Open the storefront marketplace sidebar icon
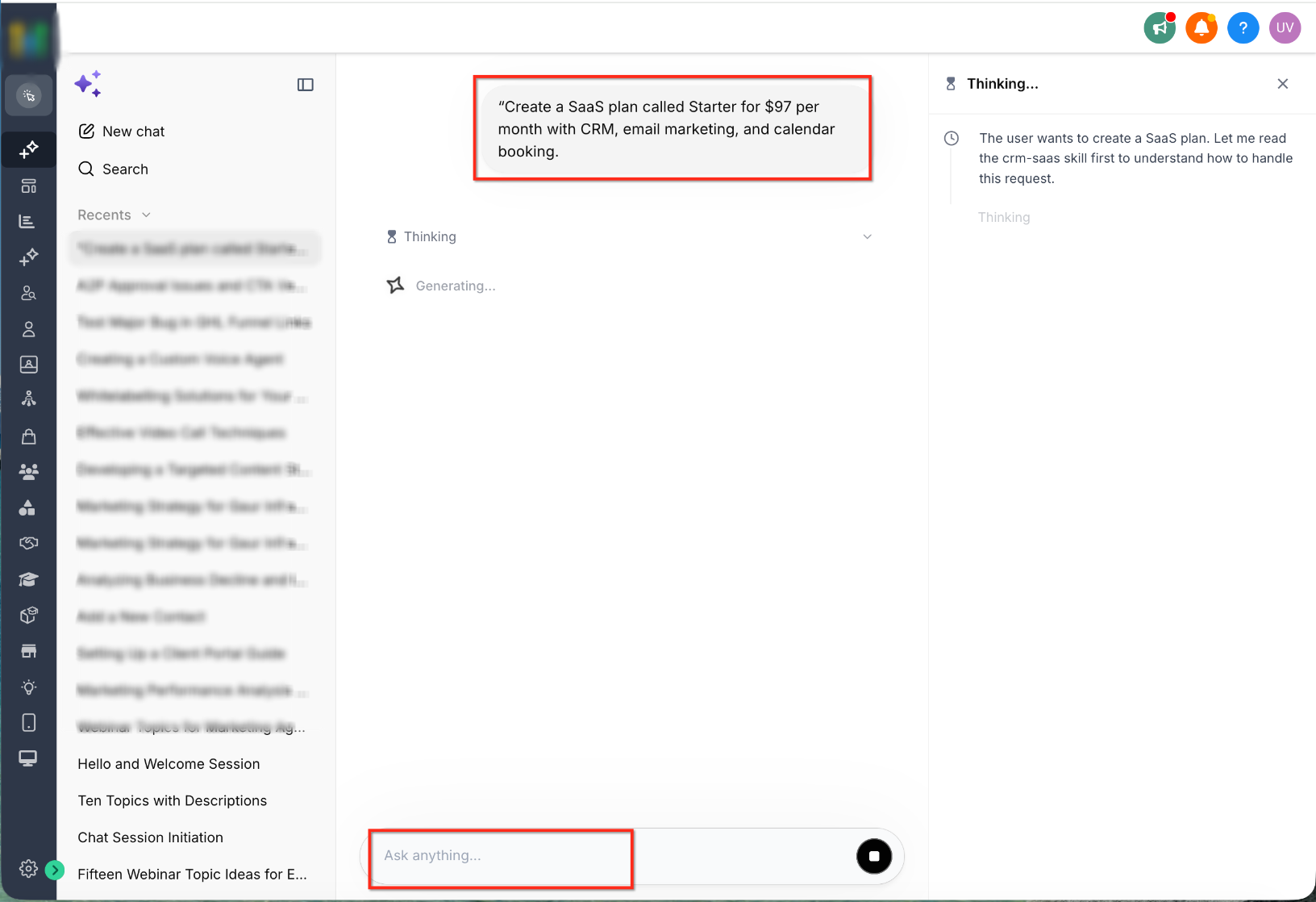 29,651
